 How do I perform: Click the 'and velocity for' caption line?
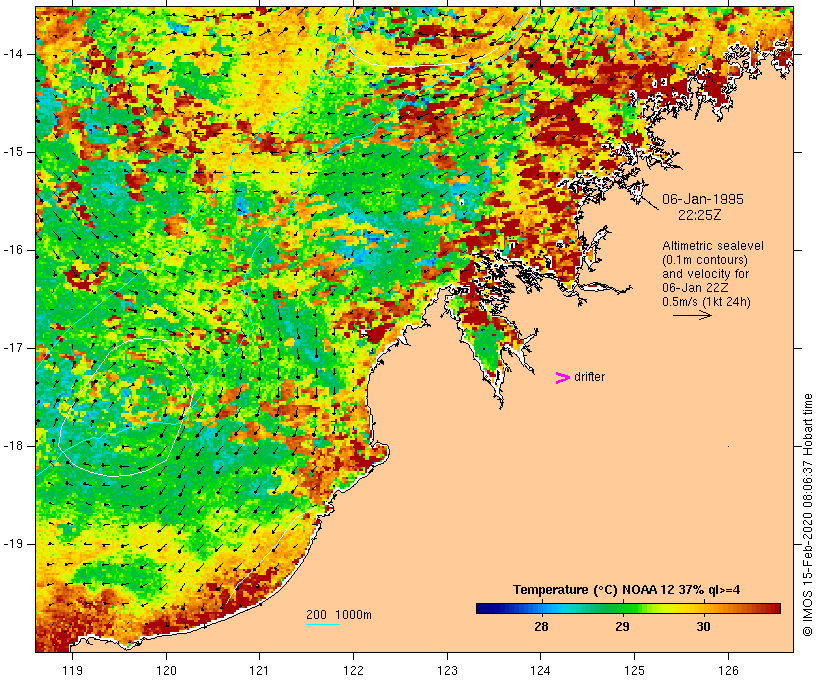point(705,274)
